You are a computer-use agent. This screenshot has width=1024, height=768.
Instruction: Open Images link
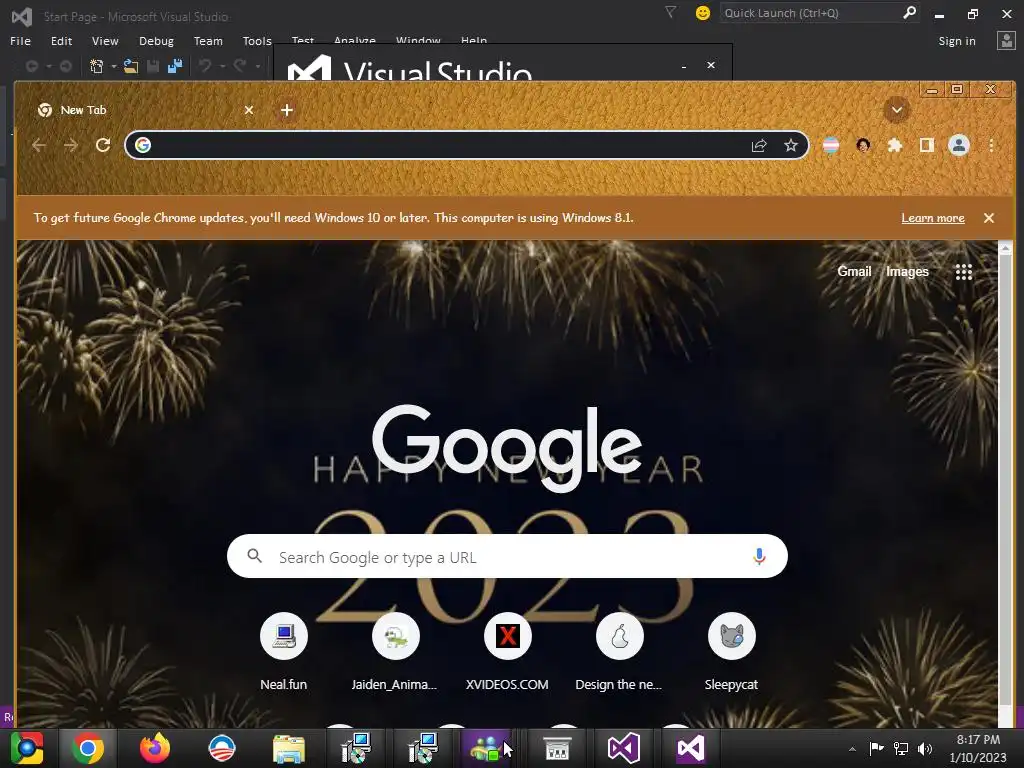(x=907, y=272)
